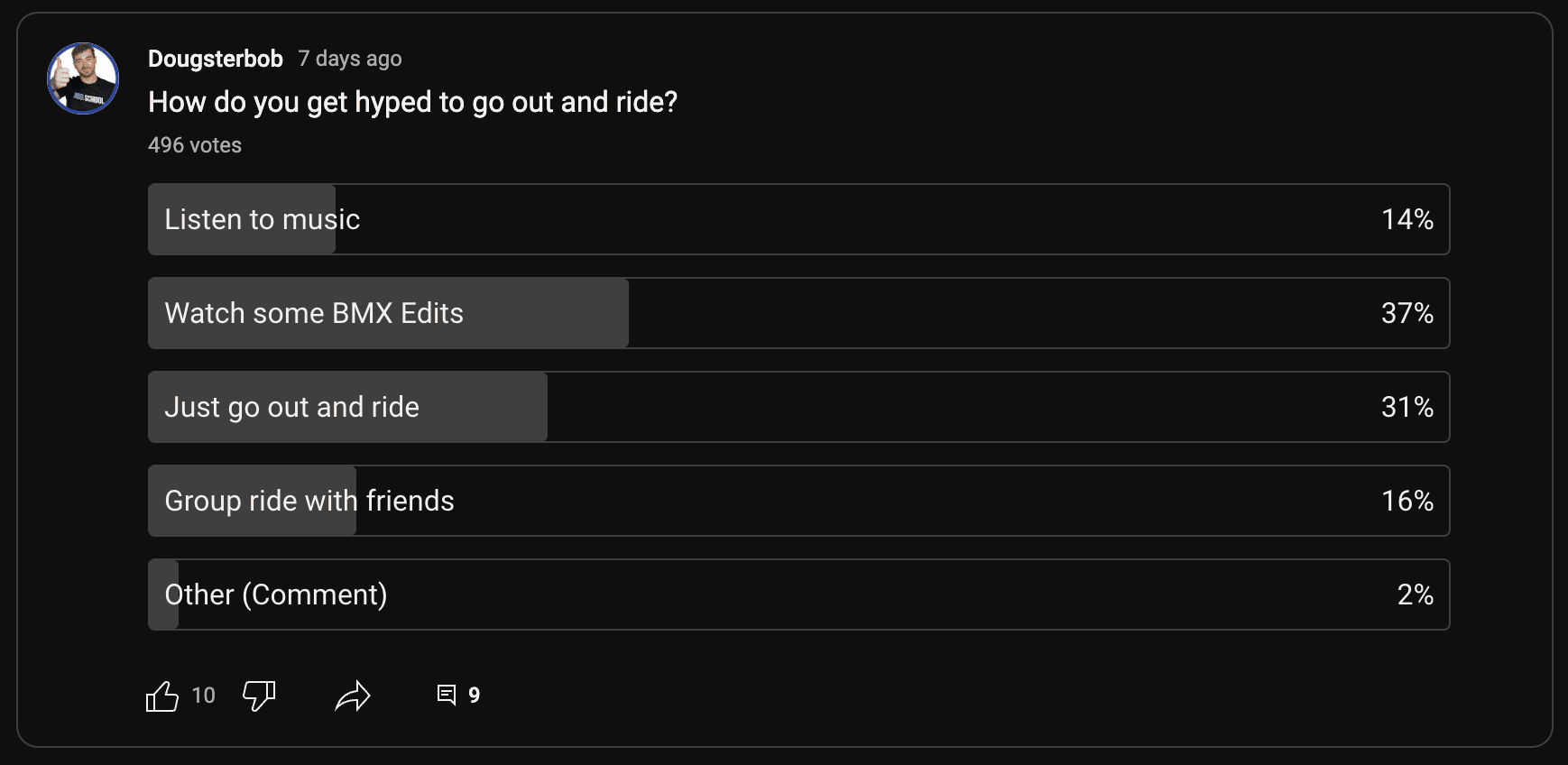
Task: Click the thumbs down dislike icon
Action: point(259,696)
